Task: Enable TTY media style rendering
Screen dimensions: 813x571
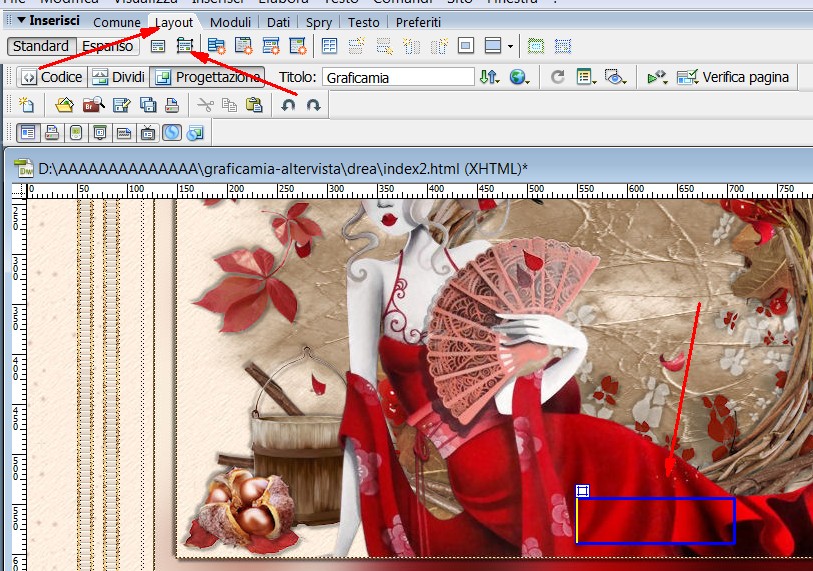Action: click(x=124, y=133)
